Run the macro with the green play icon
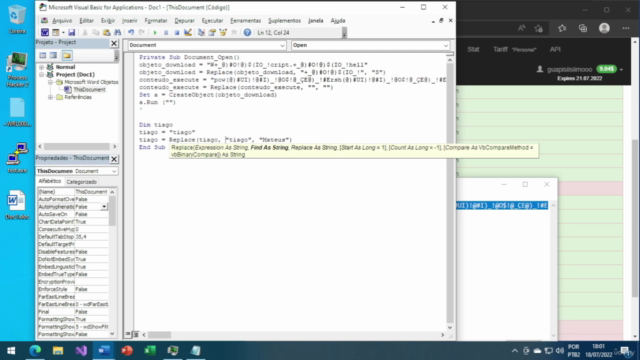 155,33
